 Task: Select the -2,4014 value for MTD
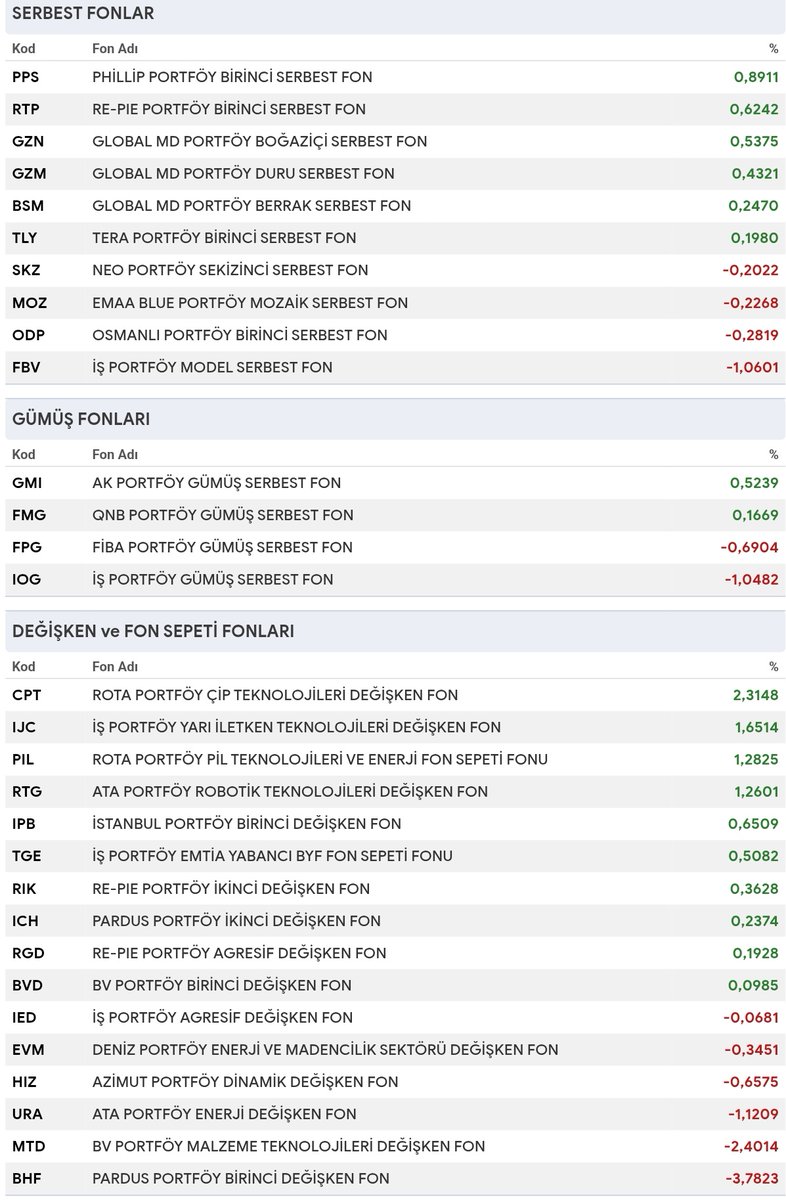click(x=751, y=1146)
